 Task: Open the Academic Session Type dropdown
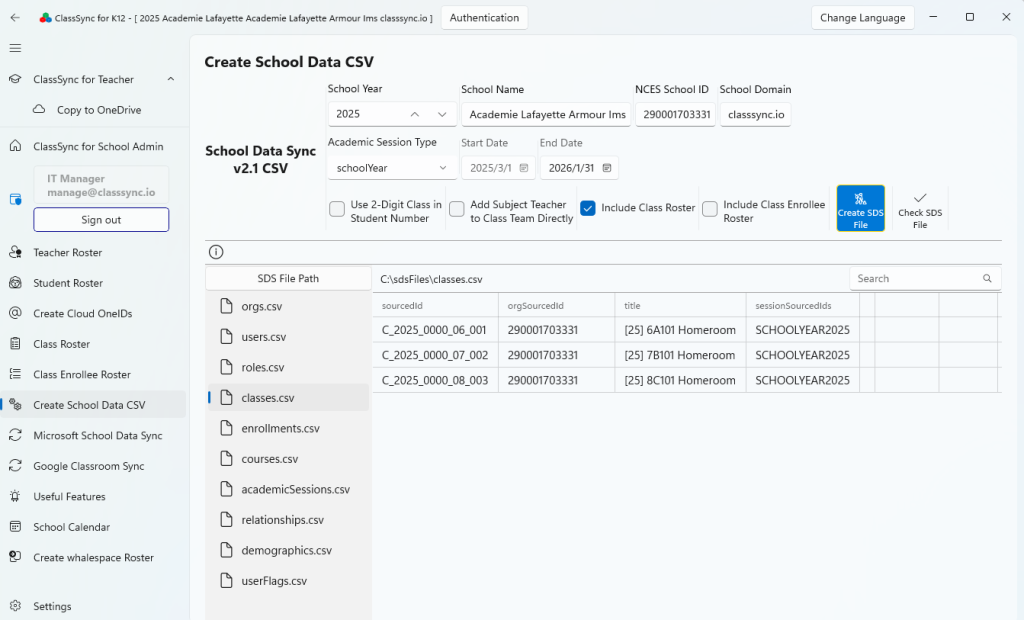click(391, 168)
